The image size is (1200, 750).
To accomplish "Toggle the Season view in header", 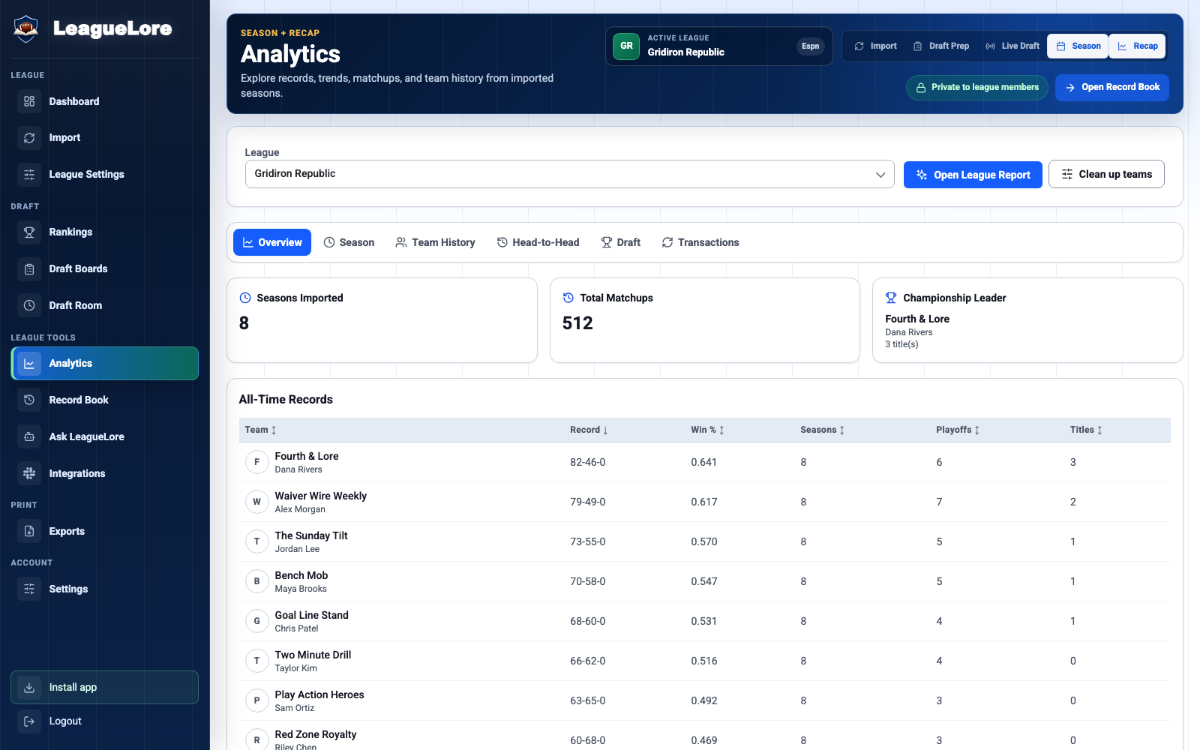I will tap(1078, 46).
